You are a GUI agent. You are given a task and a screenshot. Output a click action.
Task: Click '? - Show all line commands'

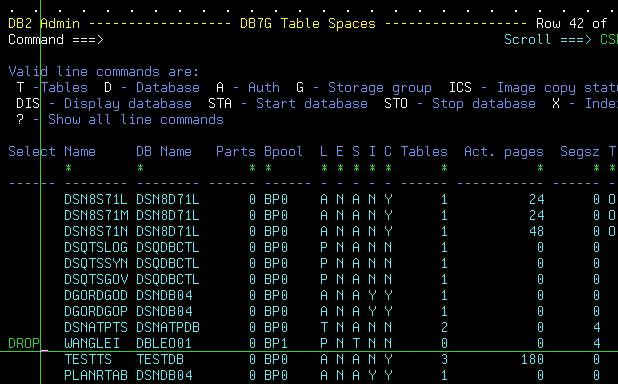tap(120, 120)
